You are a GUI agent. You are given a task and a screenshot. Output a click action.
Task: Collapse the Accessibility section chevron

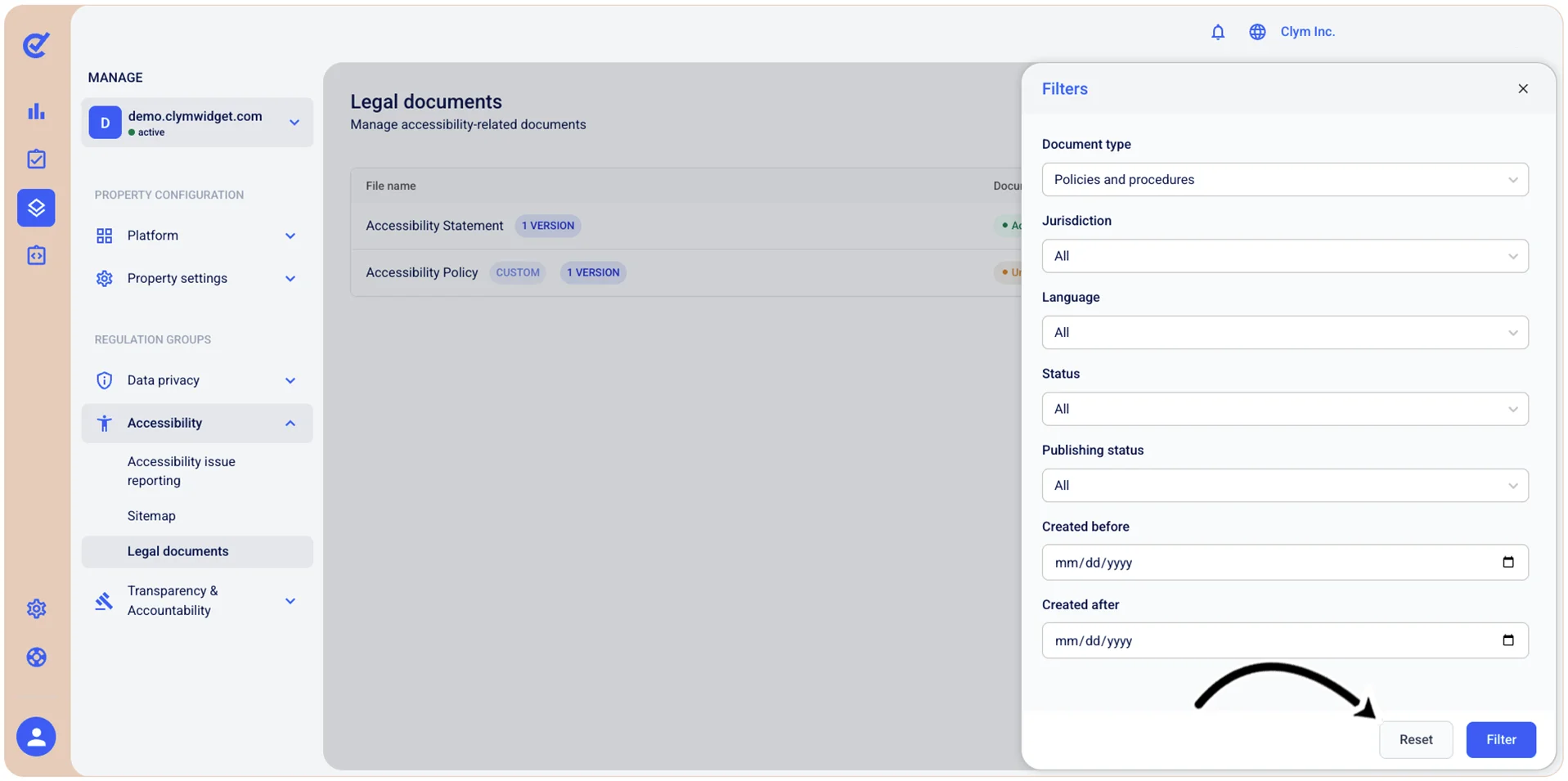[290, 423]
